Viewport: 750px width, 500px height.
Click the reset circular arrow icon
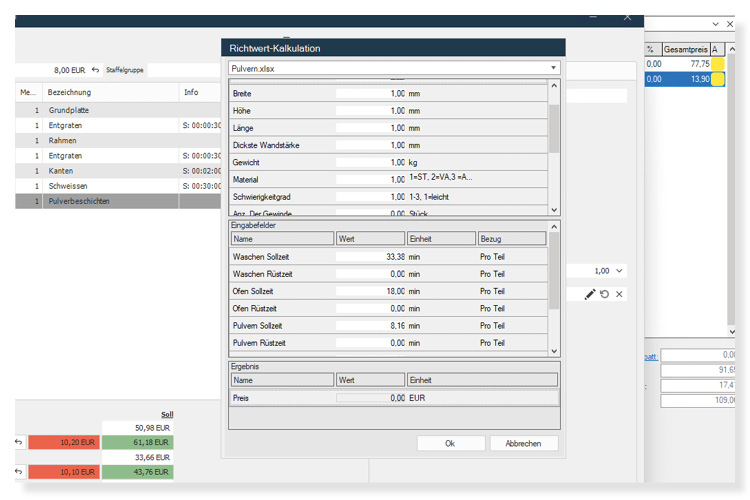click(605, 294)
